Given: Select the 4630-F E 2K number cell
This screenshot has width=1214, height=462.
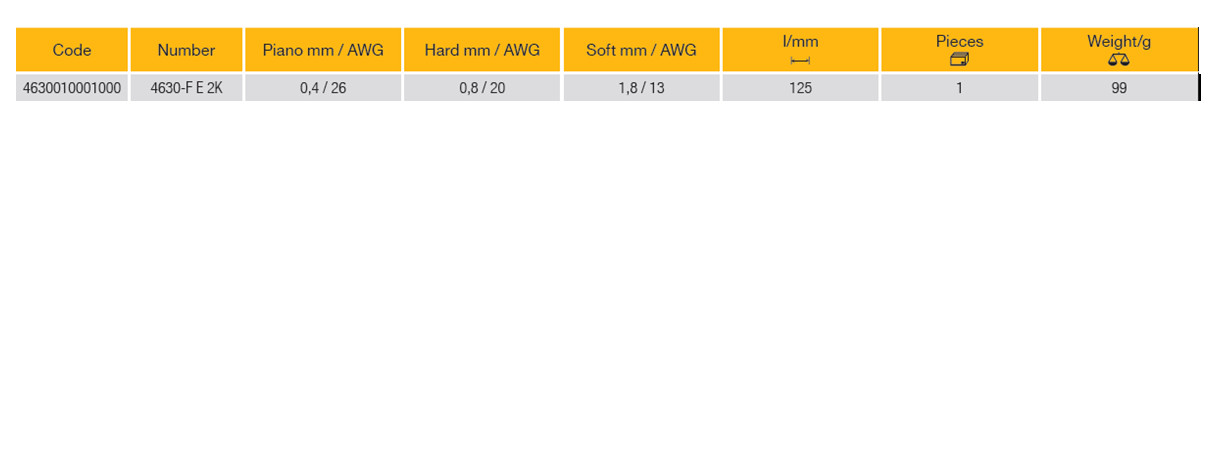Looking at the screenshot, I should 186,88.
